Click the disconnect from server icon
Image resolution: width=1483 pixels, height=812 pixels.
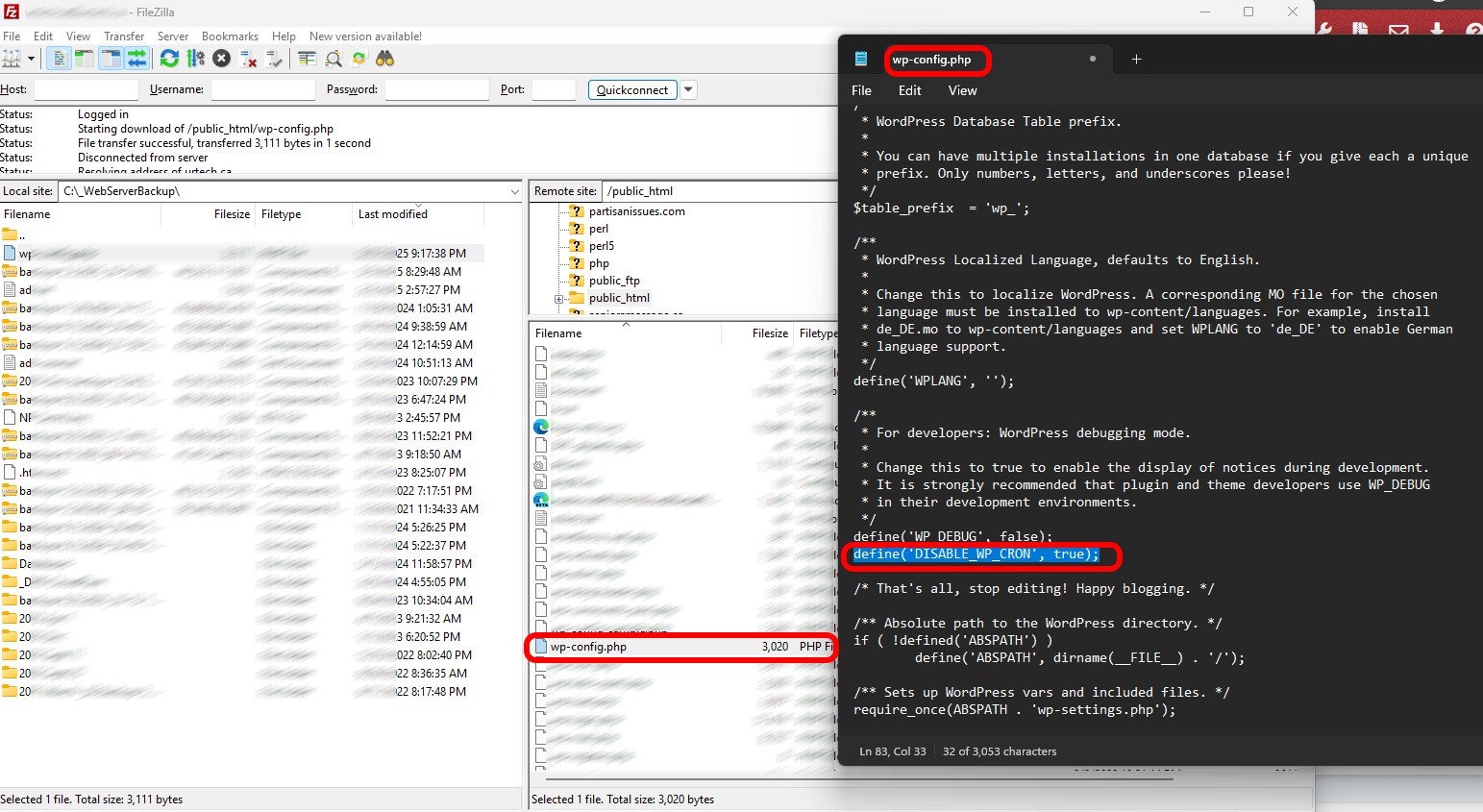[248, 59]
